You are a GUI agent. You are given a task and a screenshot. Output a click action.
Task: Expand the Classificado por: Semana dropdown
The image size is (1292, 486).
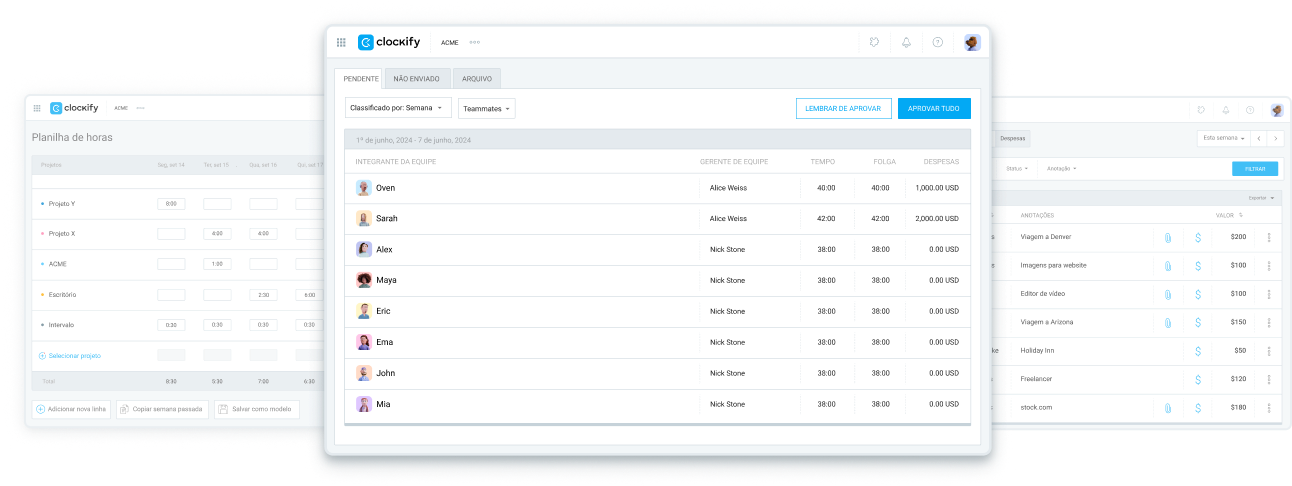[398, 108]
